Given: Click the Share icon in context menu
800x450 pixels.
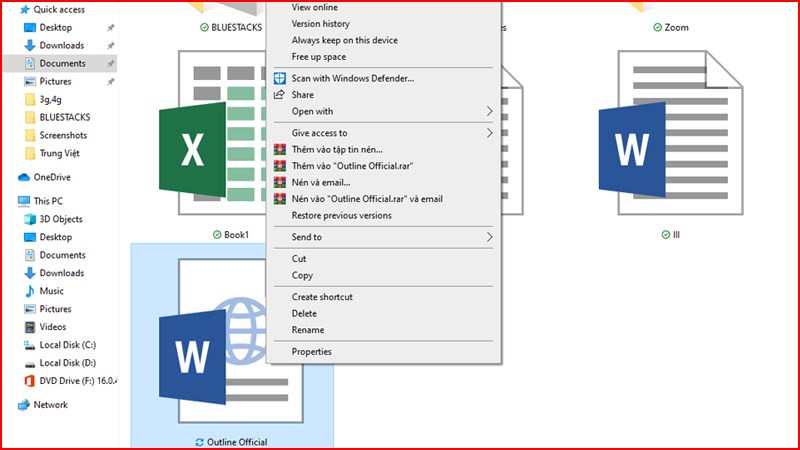Looking at the screenshot, I should pos(280,95).
